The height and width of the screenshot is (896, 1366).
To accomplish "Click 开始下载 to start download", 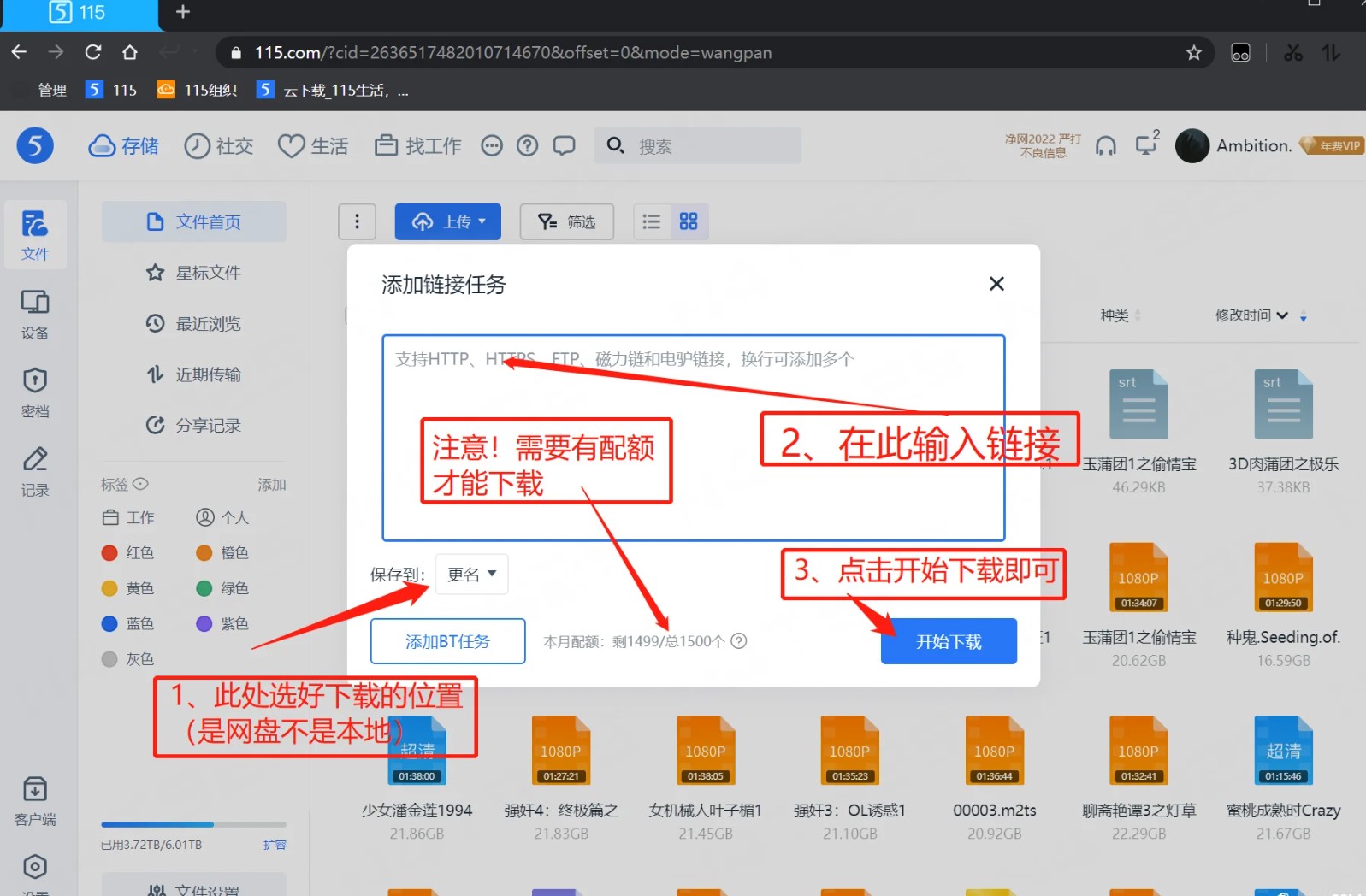I will (x=949, y=641).
